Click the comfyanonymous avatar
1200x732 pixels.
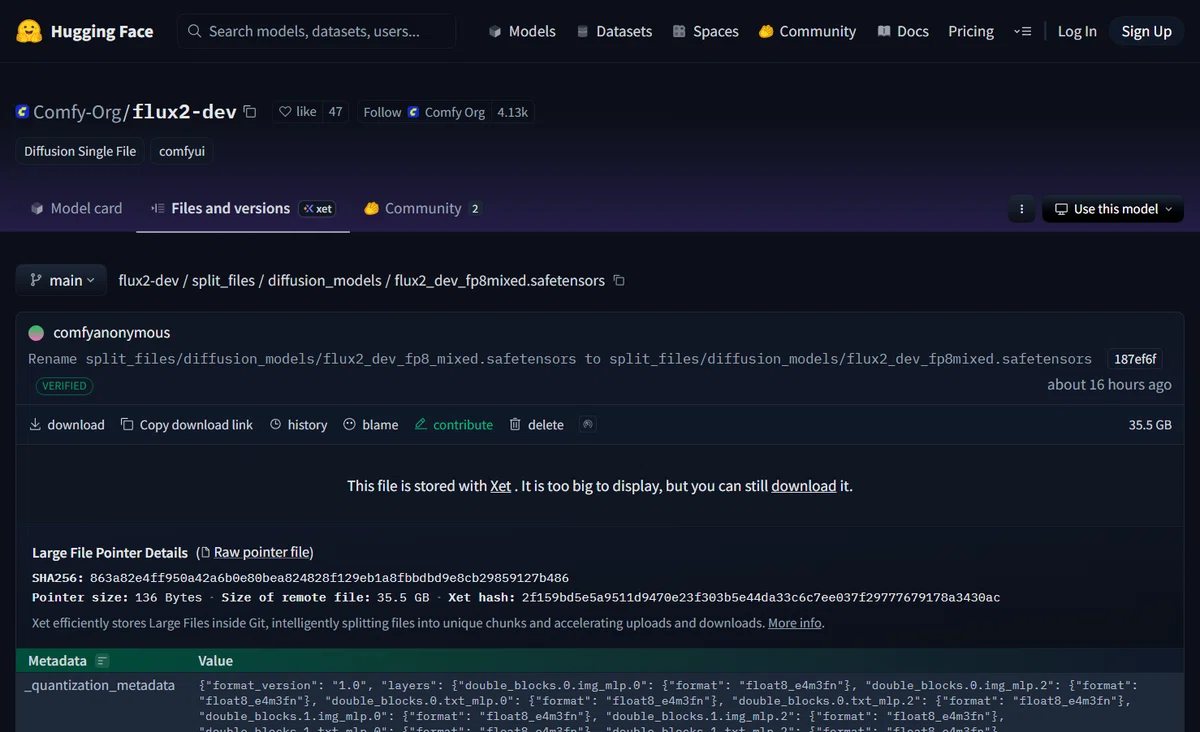pos(36,333)
